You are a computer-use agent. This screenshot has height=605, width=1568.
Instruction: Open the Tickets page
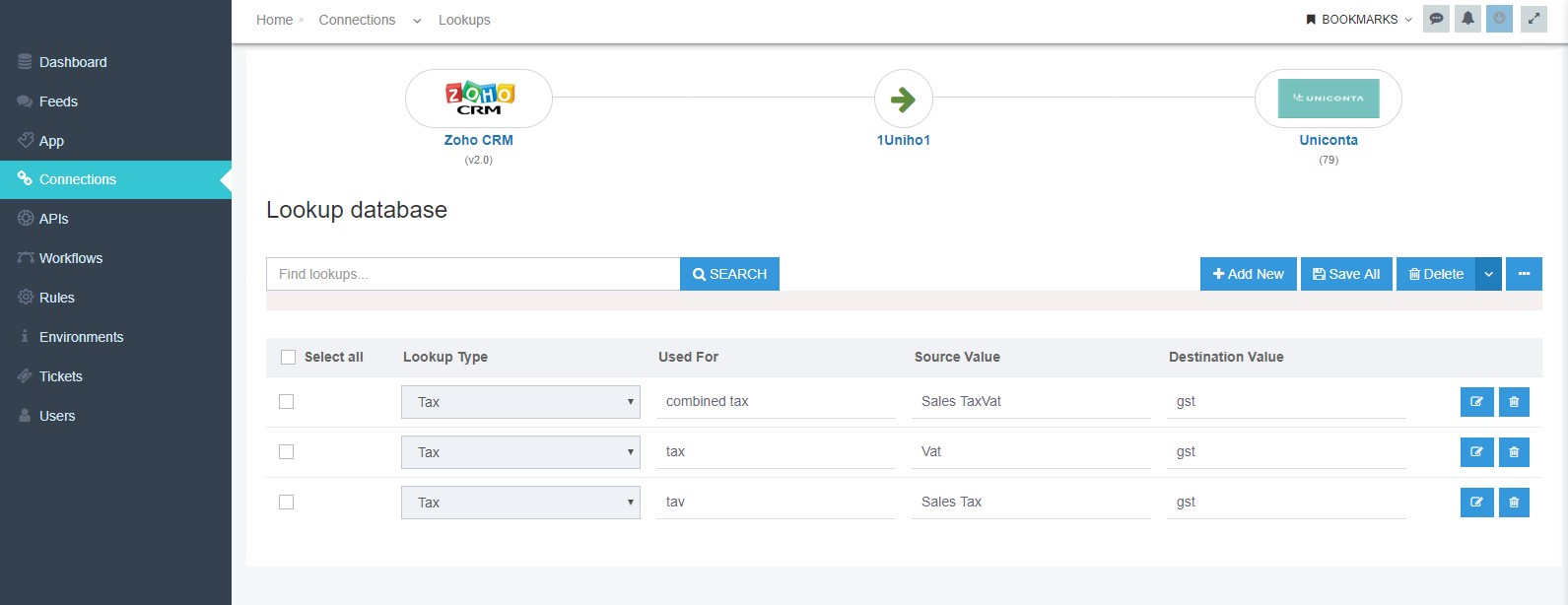coord(115,376)
